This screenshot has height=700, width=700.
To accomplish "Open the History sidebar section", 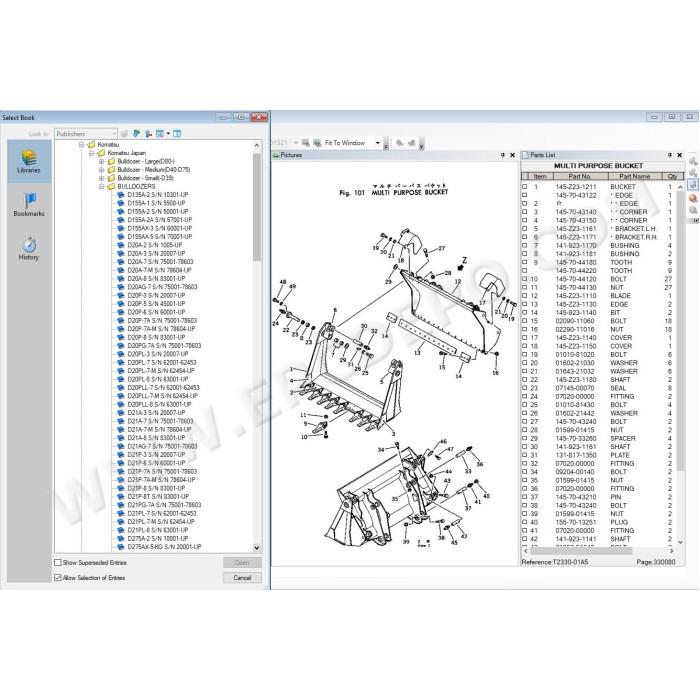I will [29, 249].
